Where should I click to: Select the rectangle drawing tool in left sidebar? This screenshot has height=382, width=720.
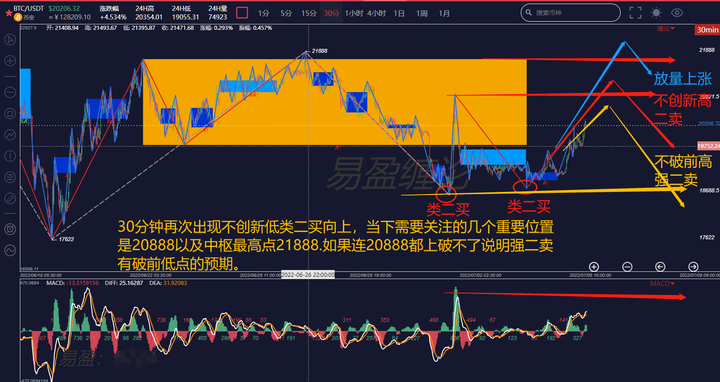tap(10, 113)
